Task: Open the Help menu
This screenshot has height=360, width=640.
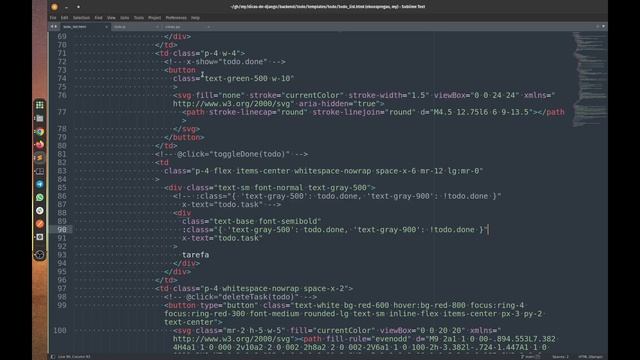Action: coord(196,18)
